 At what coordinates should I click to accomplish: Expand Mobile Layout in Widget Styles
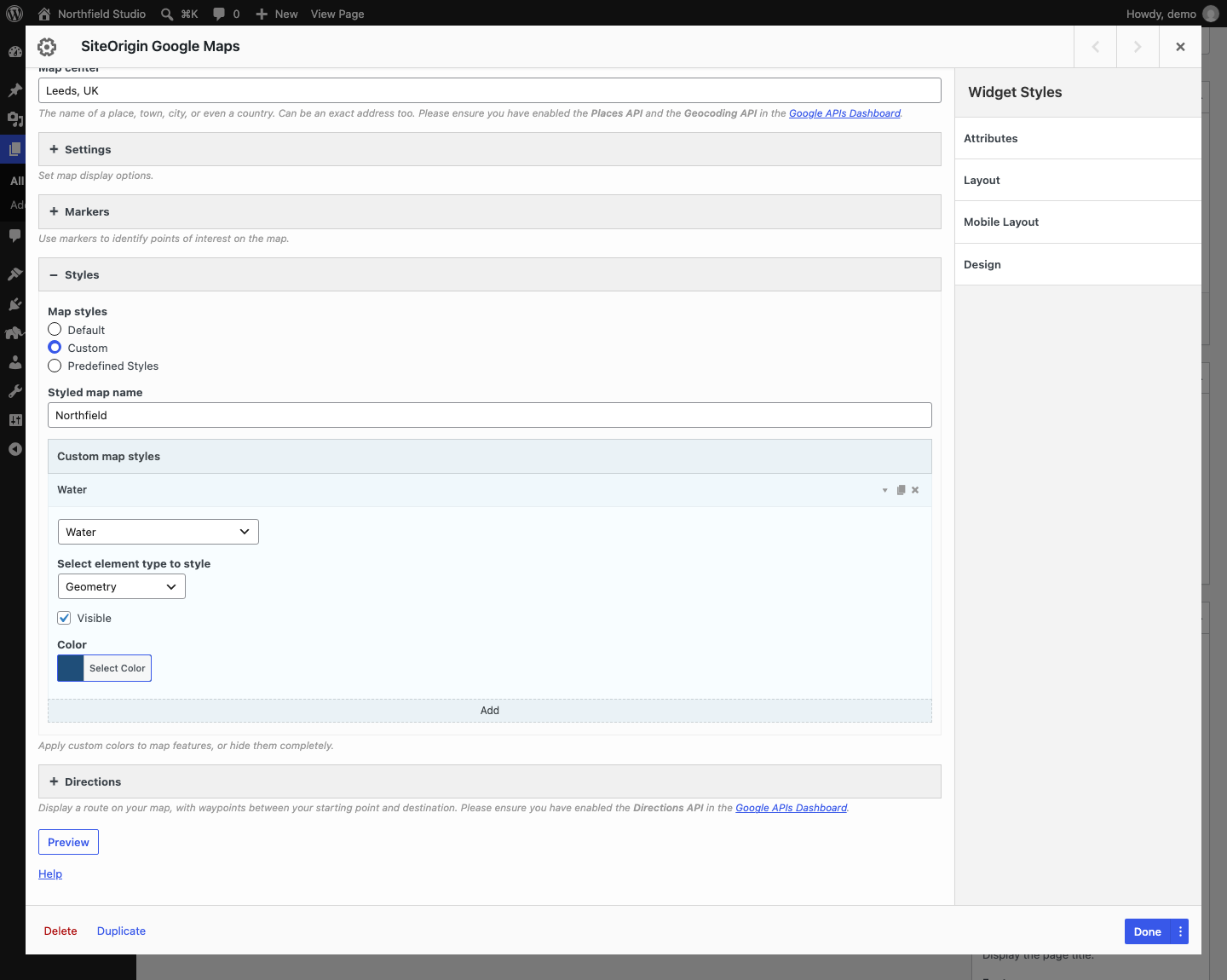(x=1078, y=222)
